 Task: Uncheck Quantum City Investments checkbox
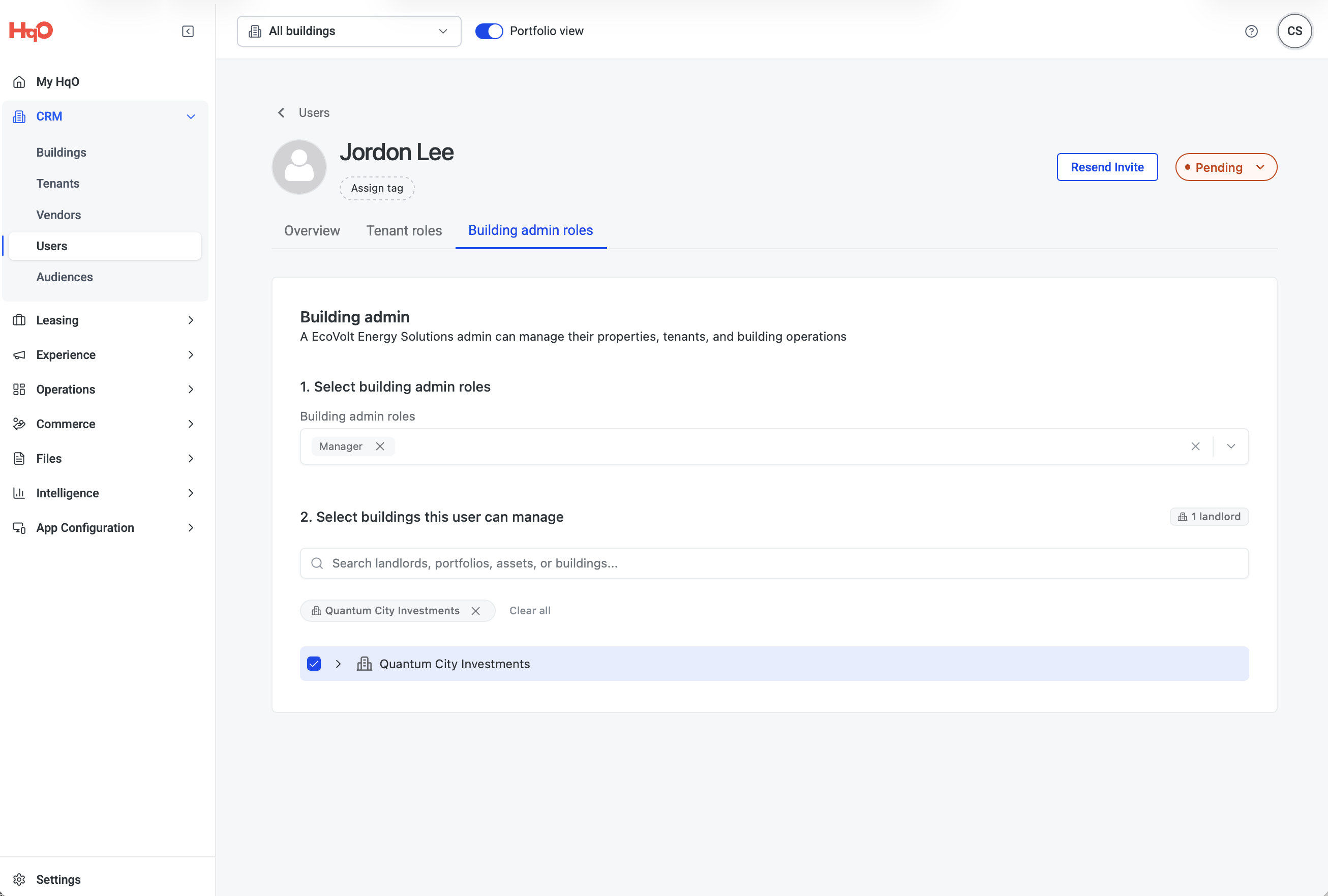click(314, 664)
